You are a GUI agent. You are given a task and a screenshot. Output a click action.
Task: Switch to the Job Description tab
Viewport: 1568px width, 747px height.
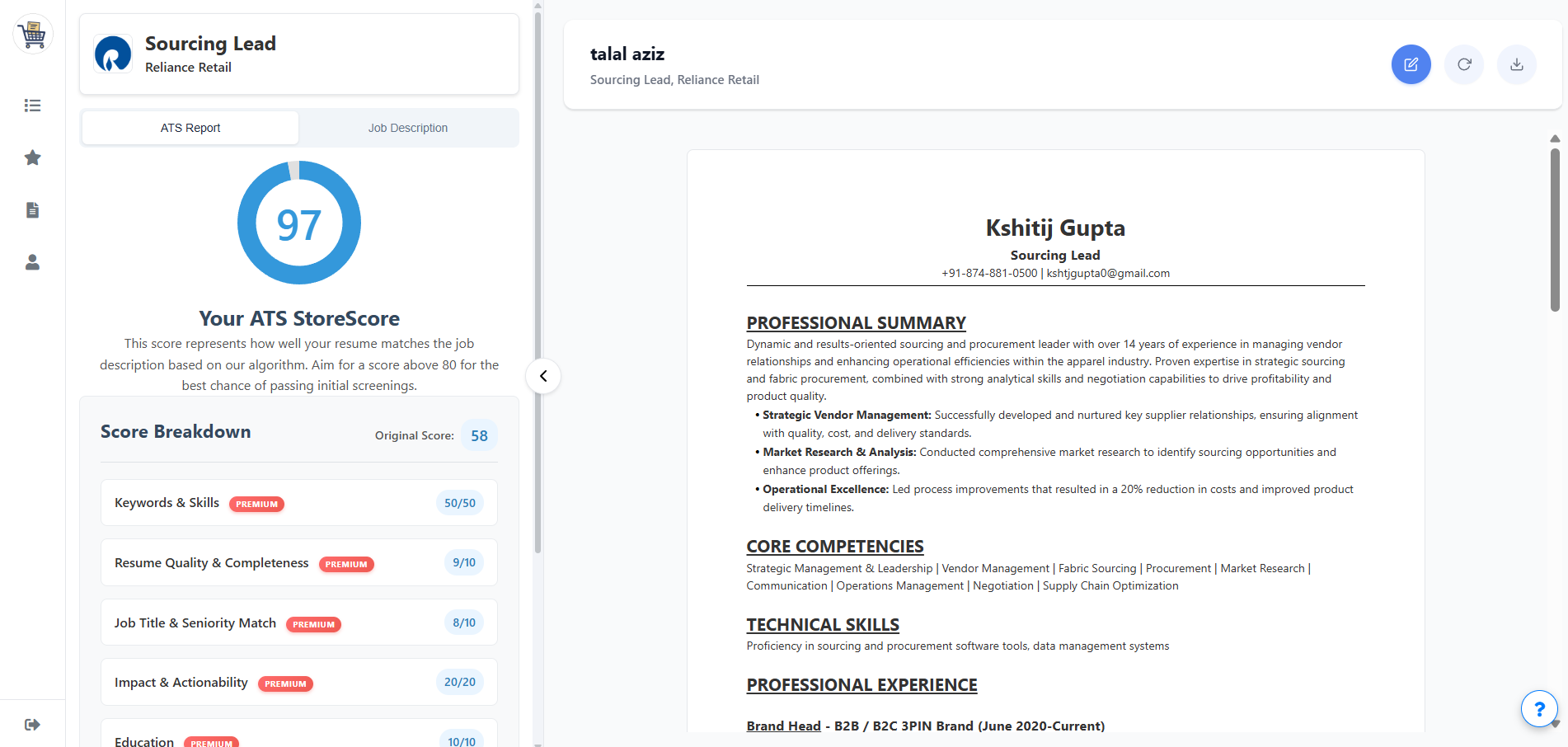pos(408,128)
